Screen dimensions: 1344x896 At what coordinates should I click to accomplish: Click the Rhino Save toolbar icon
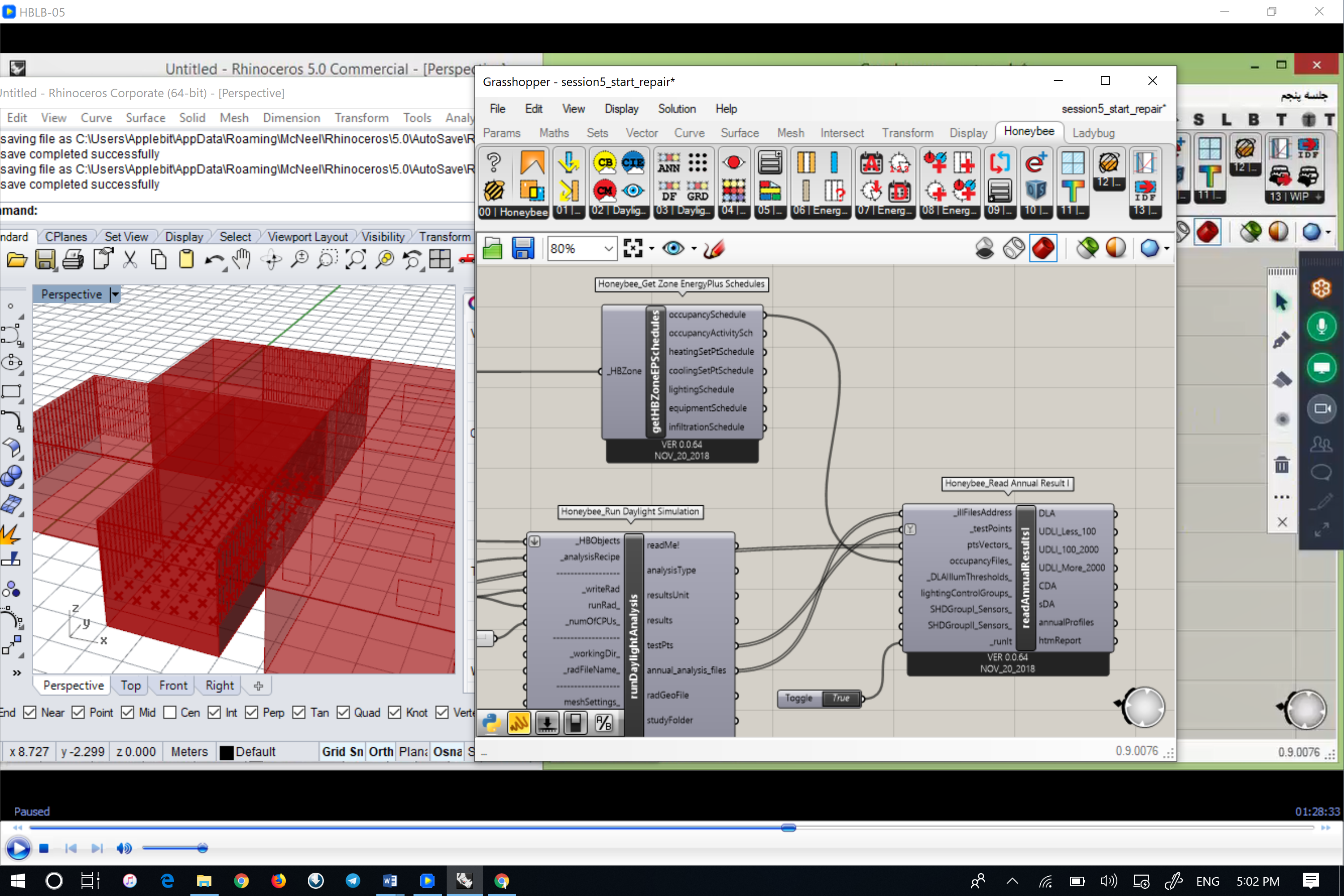point(45,259)
